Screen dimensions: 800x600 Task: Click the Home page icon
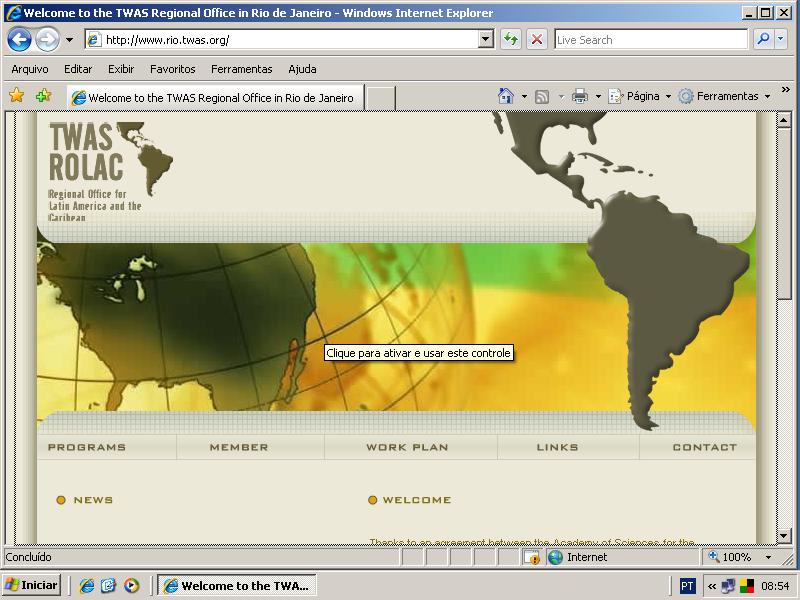pos(506,96)
